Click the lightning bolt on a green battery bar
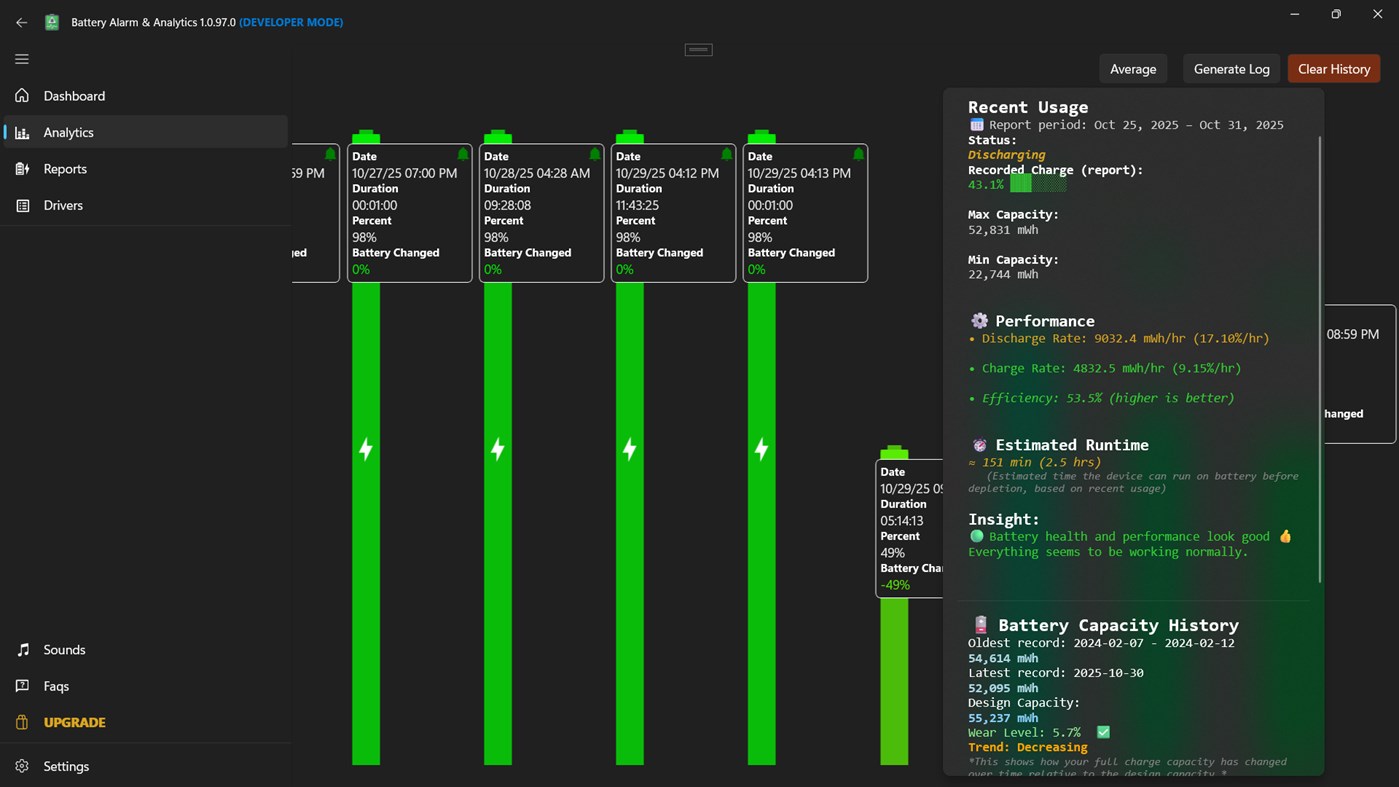1399x787 pixels. (x=365, y=449)
